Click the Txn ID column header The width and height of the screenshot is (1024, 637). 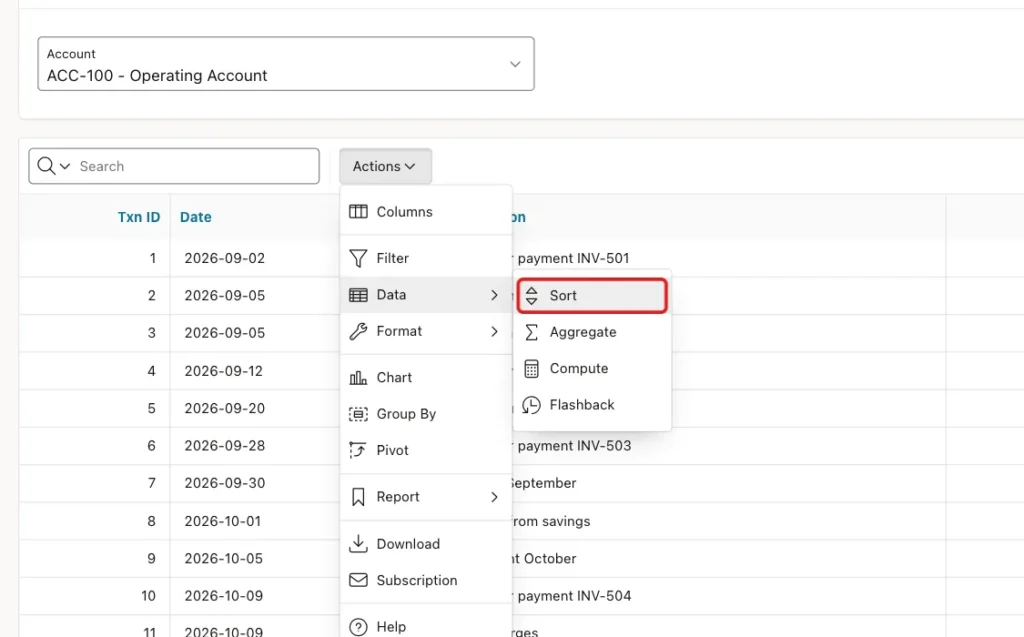(138, 217)
